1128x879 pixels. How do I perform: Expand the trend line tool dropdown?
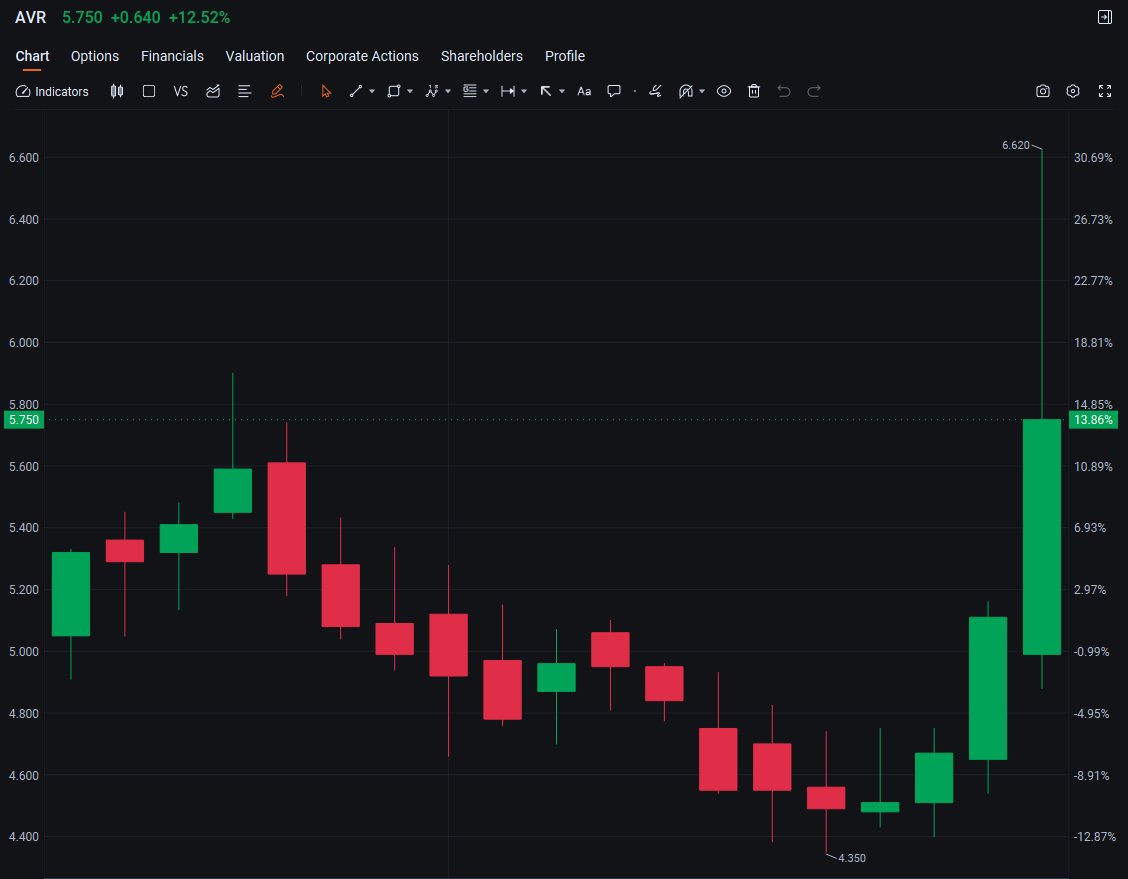[x=370, y=91]
